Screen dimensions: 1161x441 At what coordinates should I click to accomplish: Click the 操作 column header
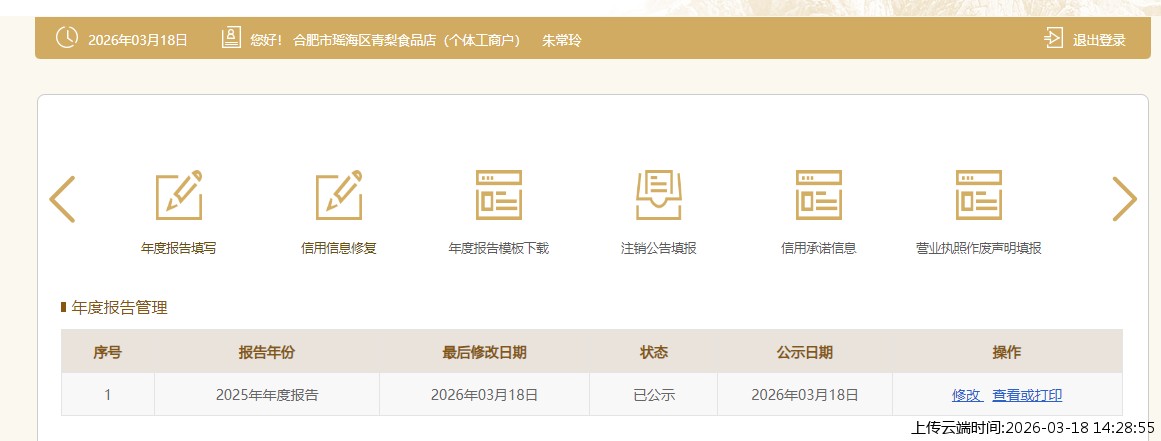coord(1006,352)
